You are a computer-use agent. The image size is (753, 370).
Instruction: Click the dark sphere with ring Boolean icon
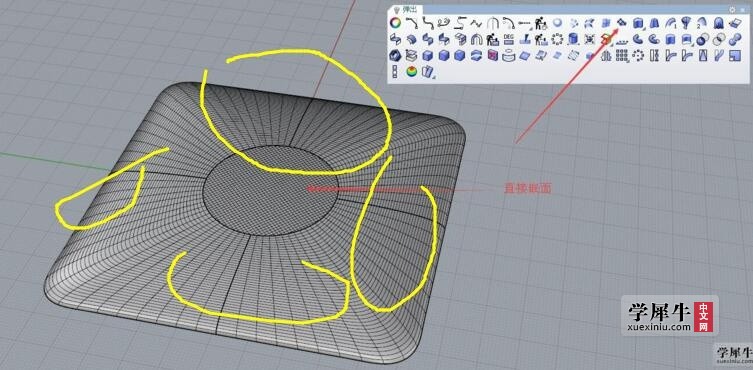point(702,39)
